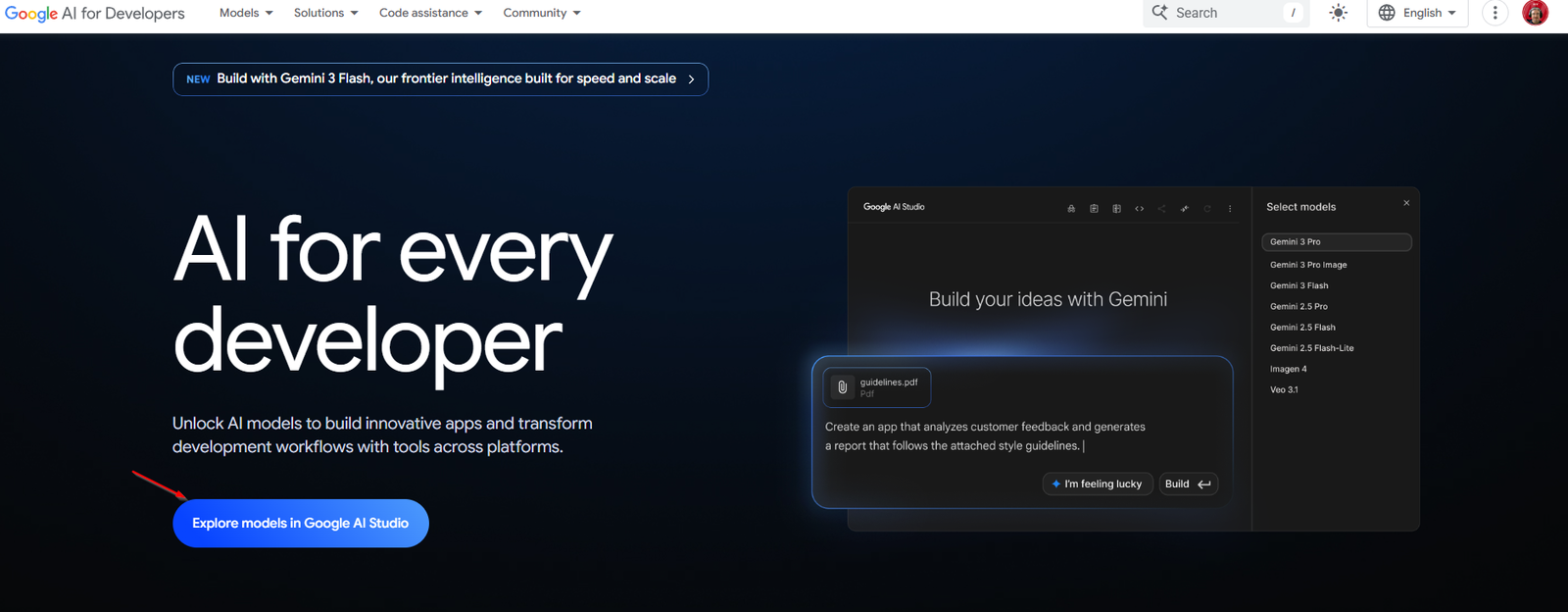Click the vertical dots in AI Studio preview

[x=1230, y=208]
